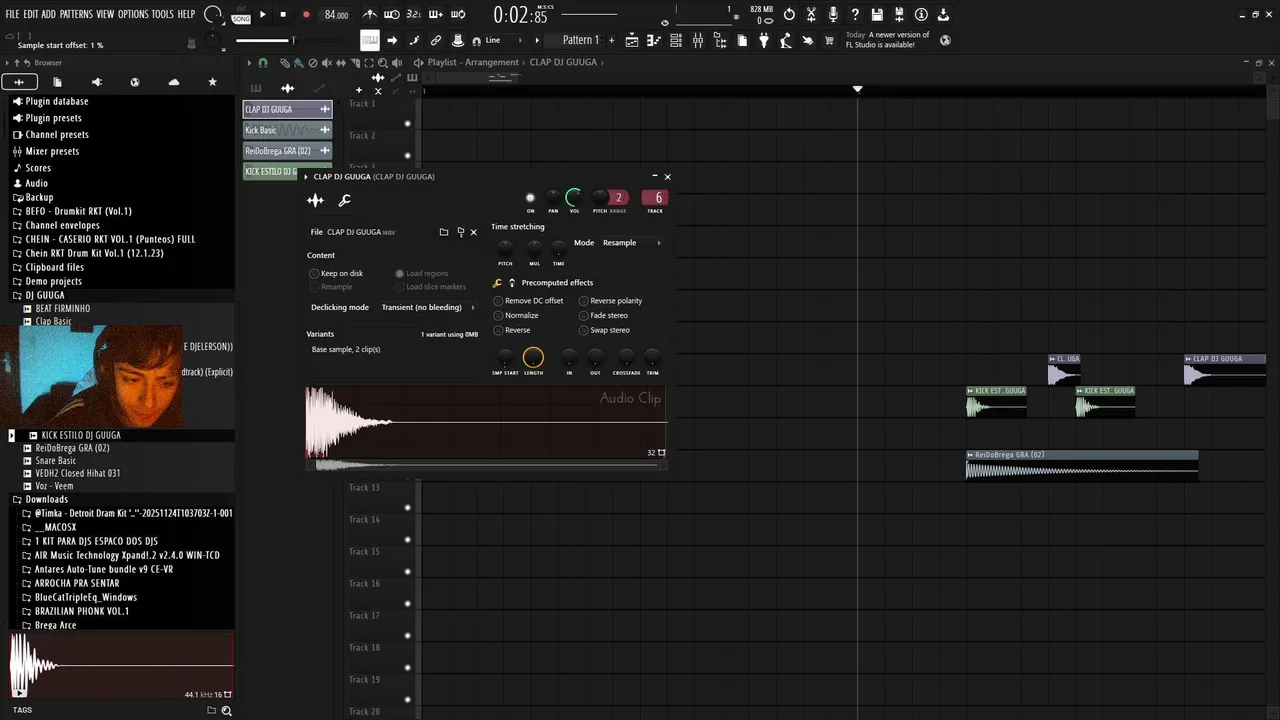The width and height of the screenshot is (1280, 720).
Task: Adjust the channel VOL knob
Action: click(574, 198)
